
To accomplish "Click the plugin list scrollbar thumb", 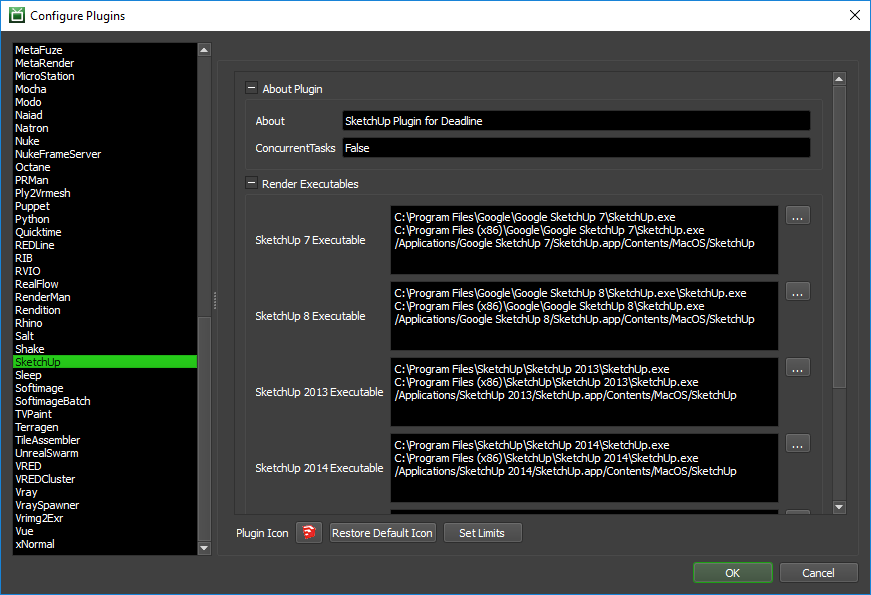I will [x=204, y=428].
